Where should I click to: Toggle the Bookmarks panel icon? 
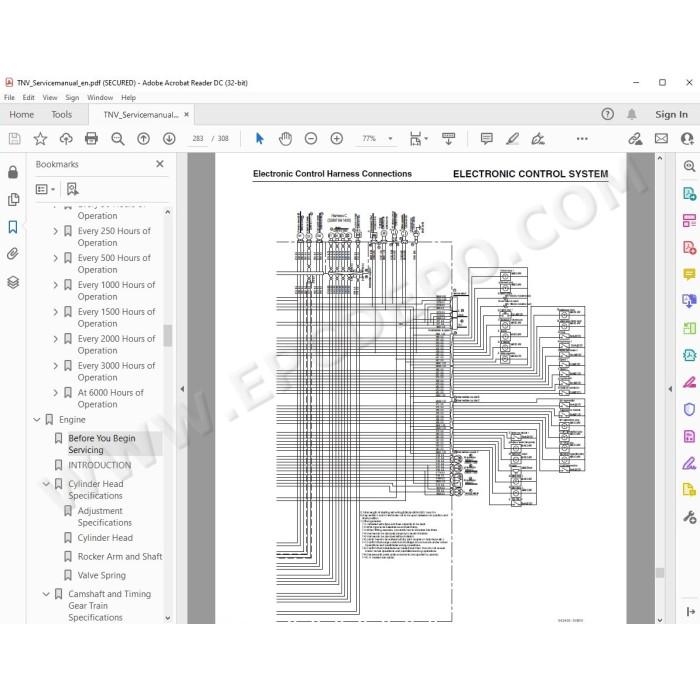pos(13,227)
